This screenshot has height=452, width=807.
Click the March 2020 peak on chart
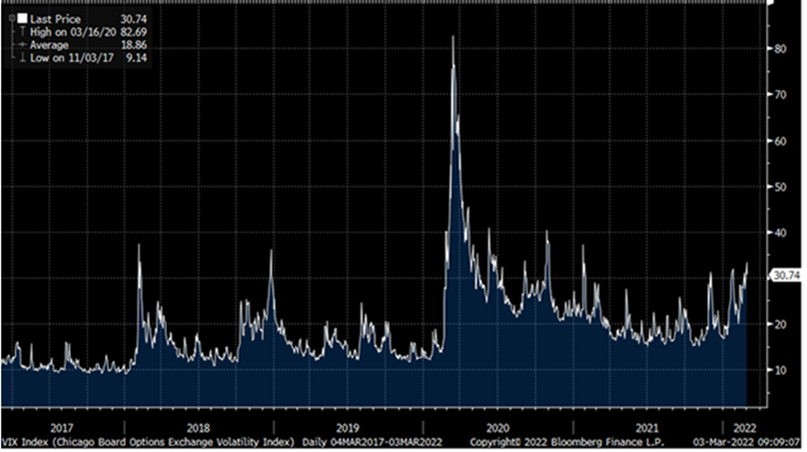(453, 38)
